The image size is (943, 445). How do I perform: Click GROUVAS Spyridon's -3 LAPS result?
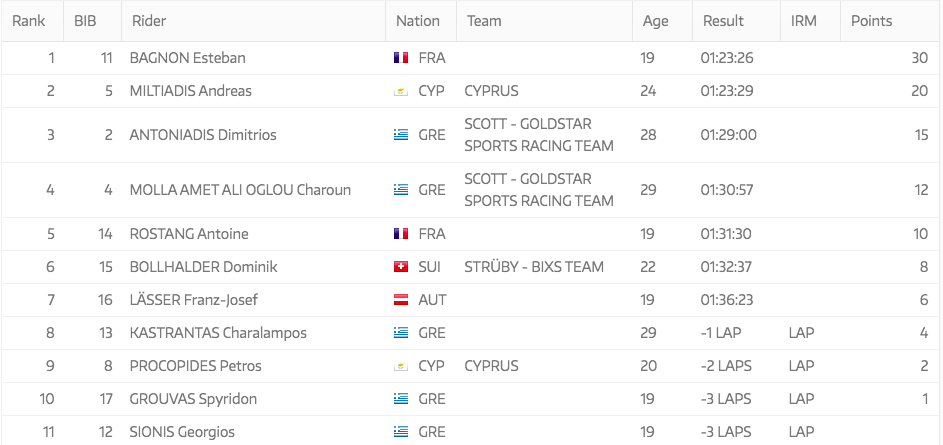728,399
